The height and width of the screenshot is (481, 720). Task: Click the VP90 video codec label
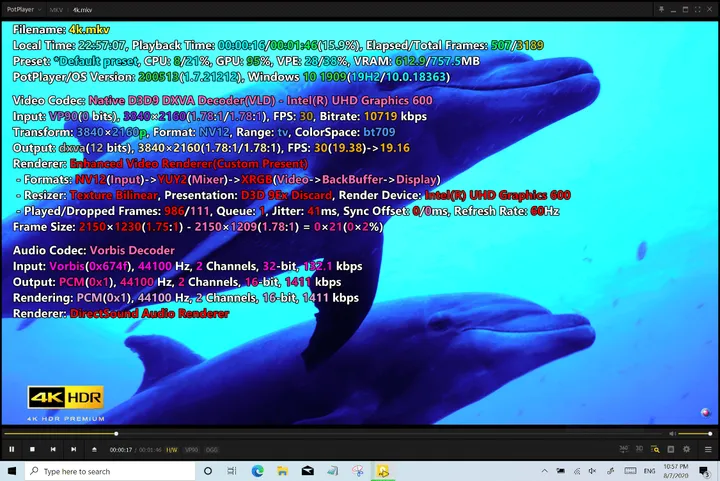[191, 450]
